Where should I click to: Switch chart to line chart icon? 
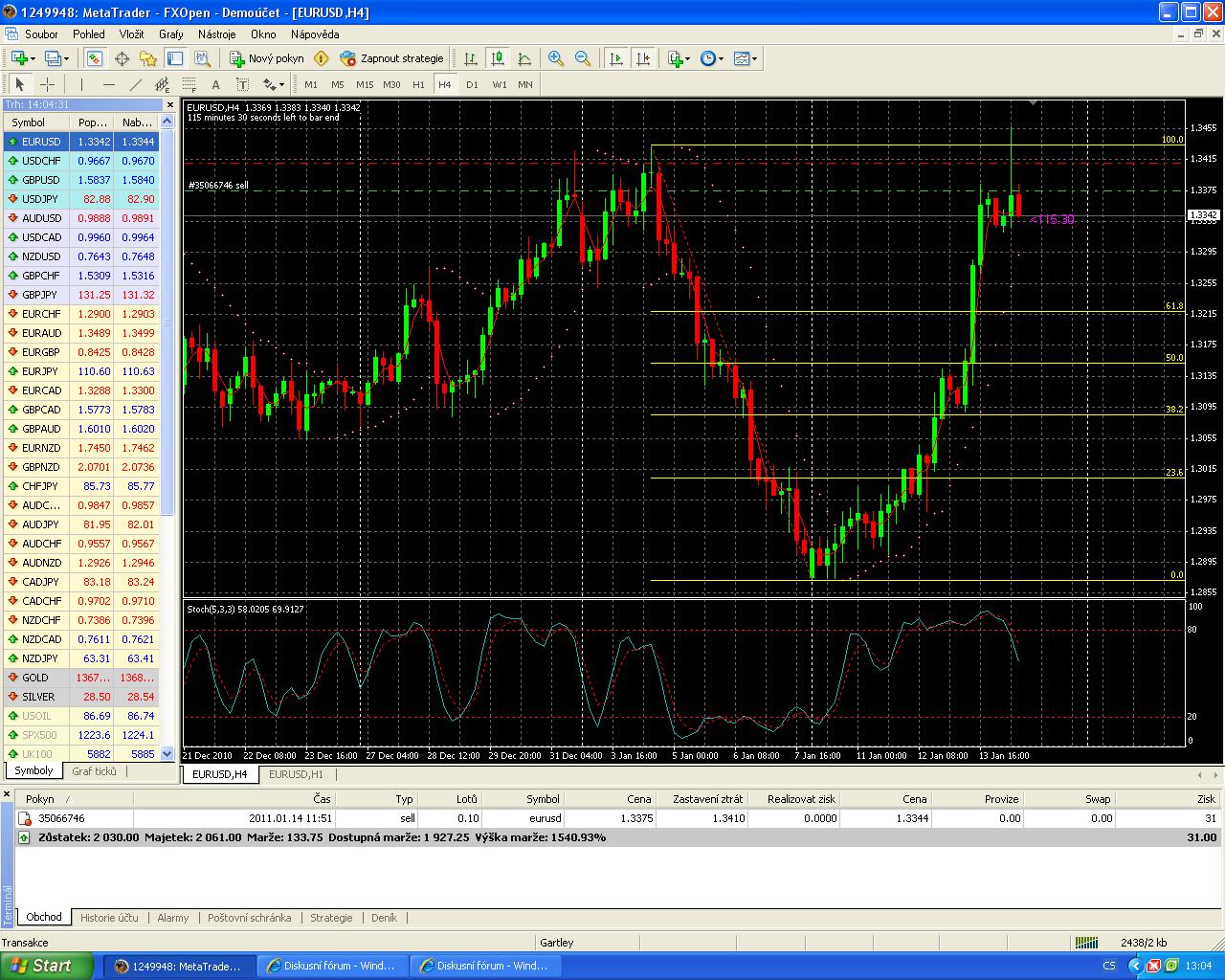point(524,58)
